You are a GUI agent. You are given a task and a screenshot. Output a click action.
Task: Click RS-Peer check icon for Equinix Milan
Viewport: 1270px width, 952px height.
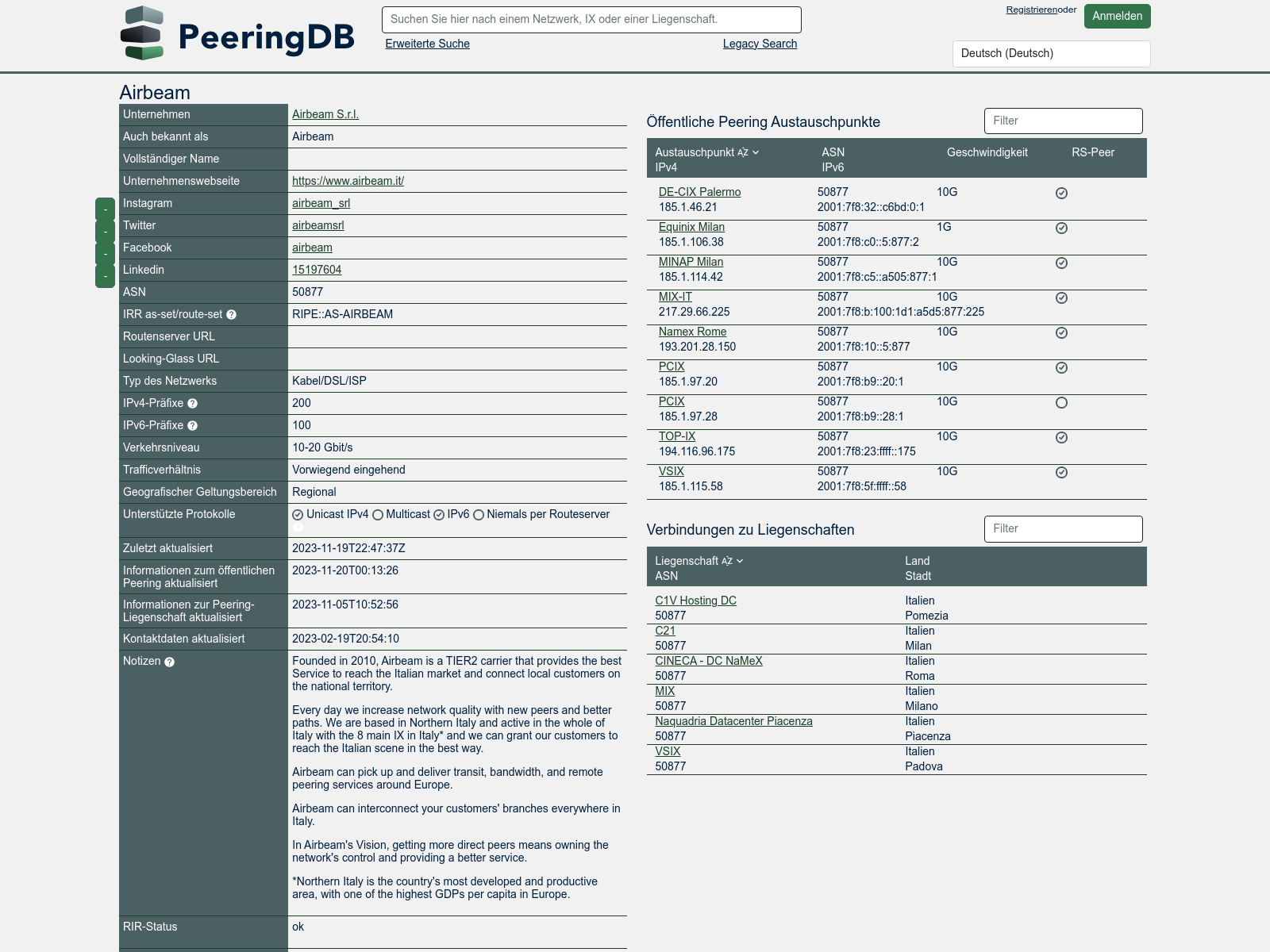pyautogui.click(x=1061, y=228)
